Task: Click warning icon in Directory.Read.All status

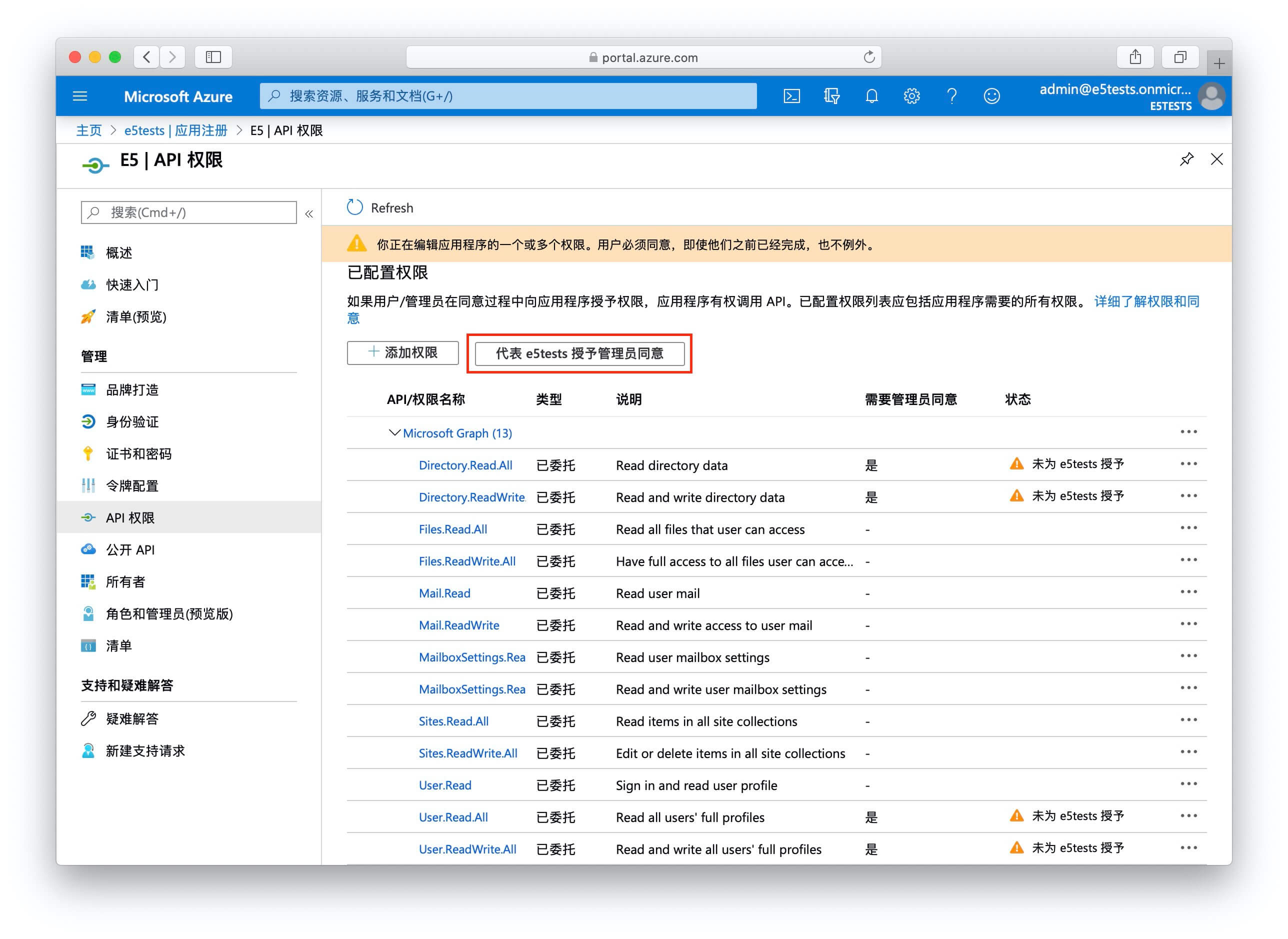Action: point(1016,464)
